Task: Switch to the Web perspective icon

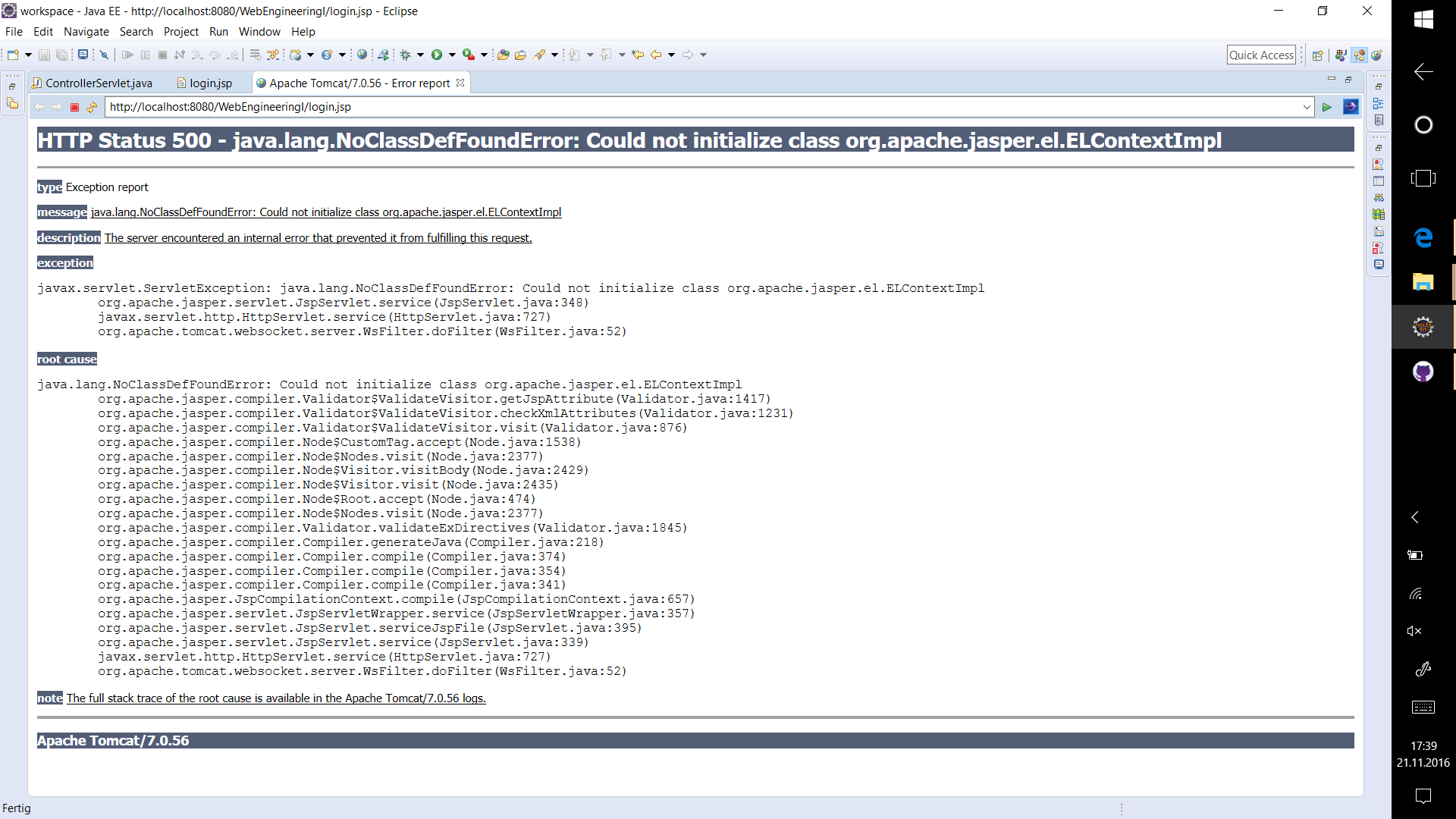Action: coord(1376,55)
